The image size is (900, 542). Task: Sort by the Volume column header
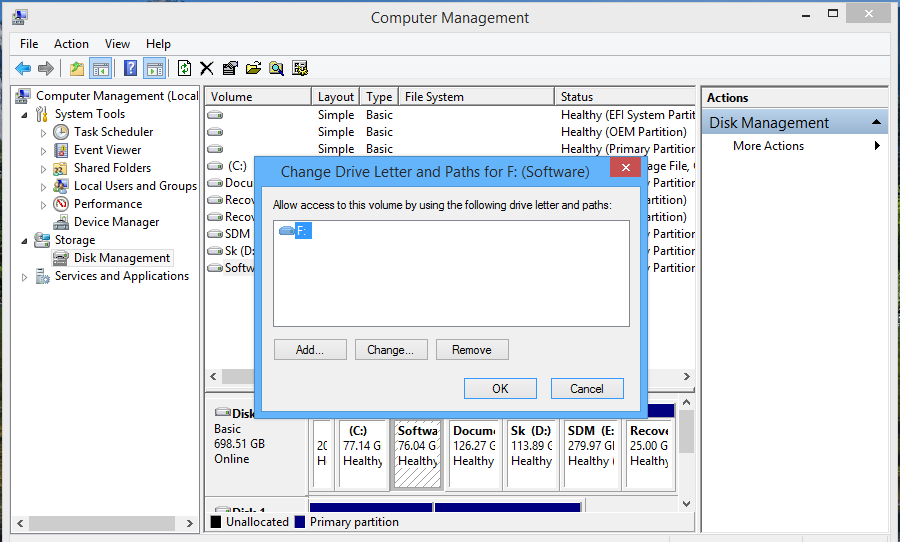(x=258, y=96)
